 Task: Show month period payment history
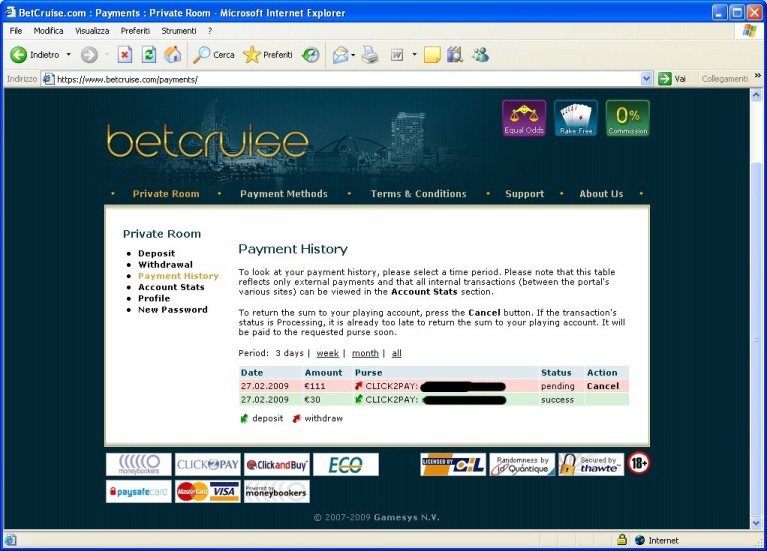[x=365, y=353]
